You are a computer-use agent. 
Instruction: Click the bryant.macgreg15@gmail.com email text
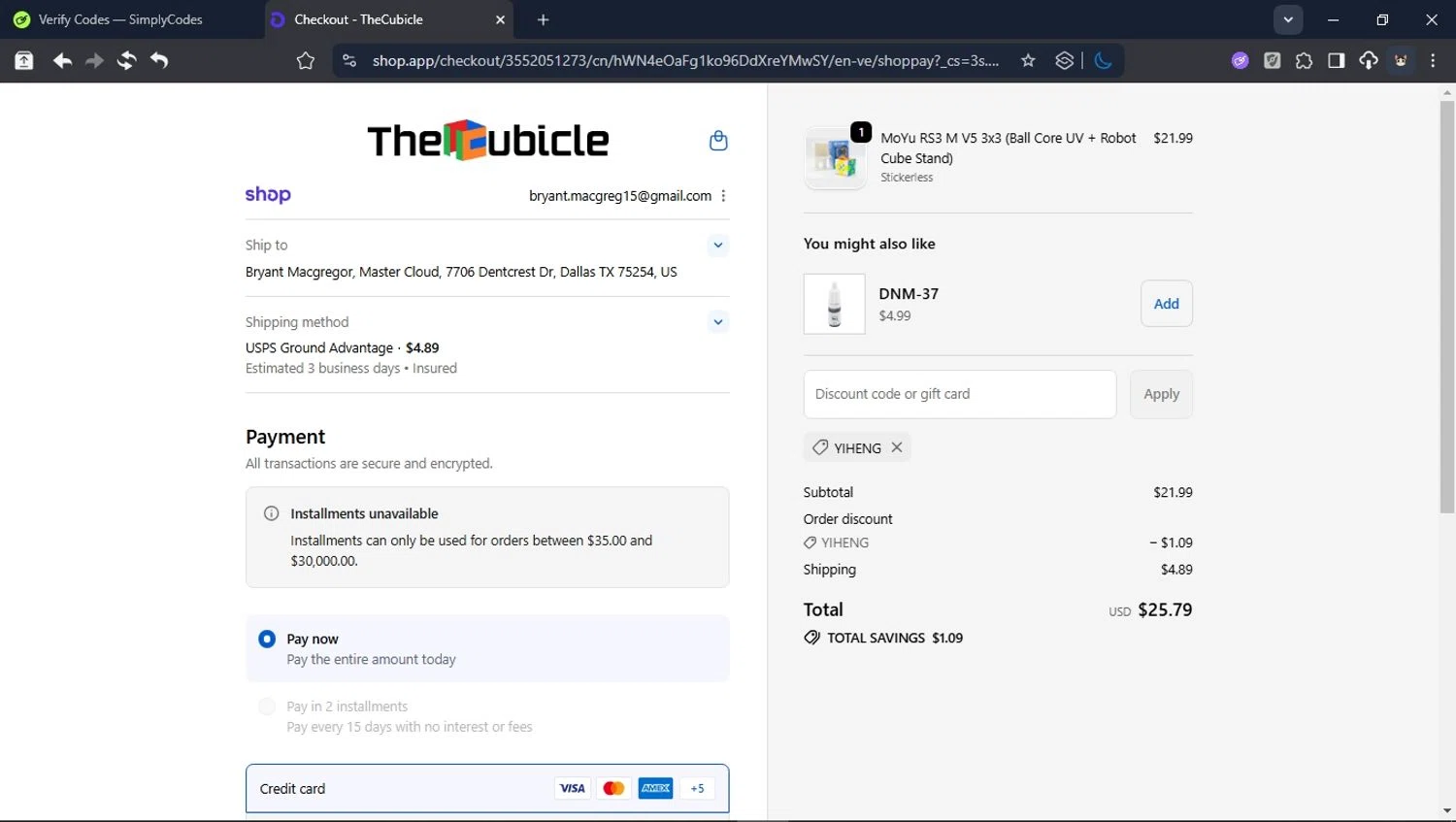coord(620,196)
